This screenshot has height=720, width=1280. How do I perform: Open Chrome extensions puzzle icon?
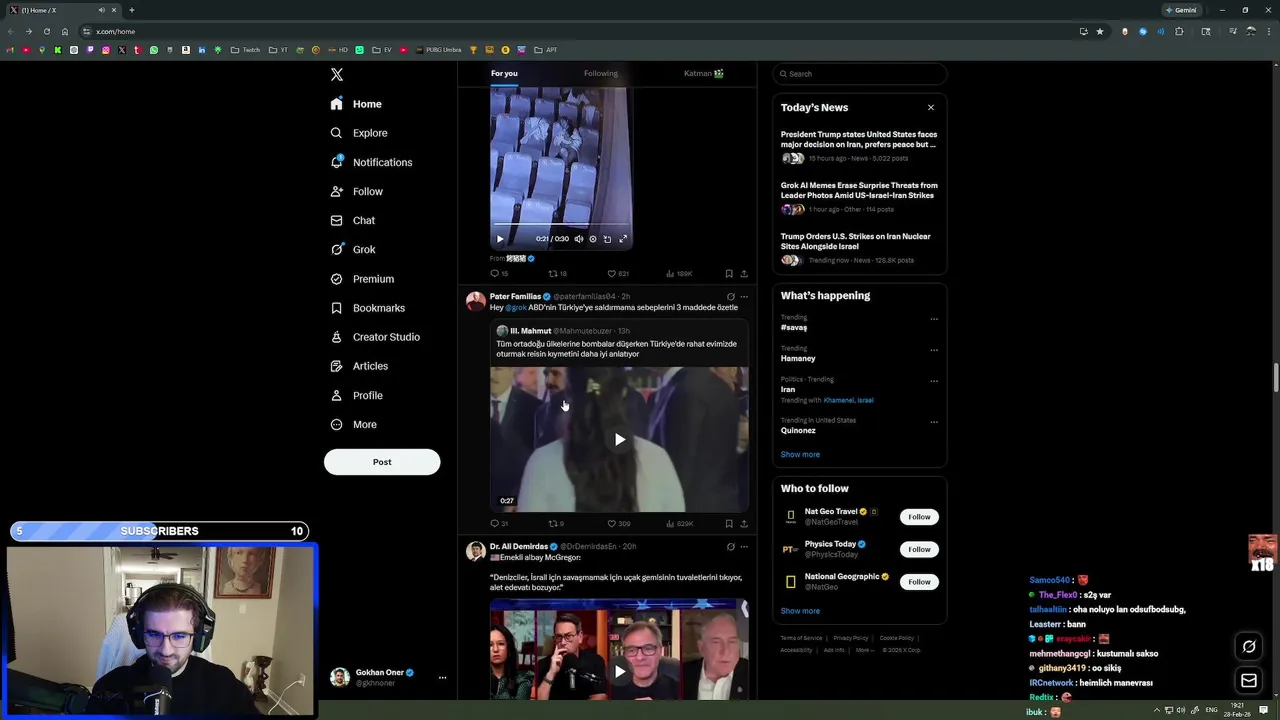point(1179,31)
